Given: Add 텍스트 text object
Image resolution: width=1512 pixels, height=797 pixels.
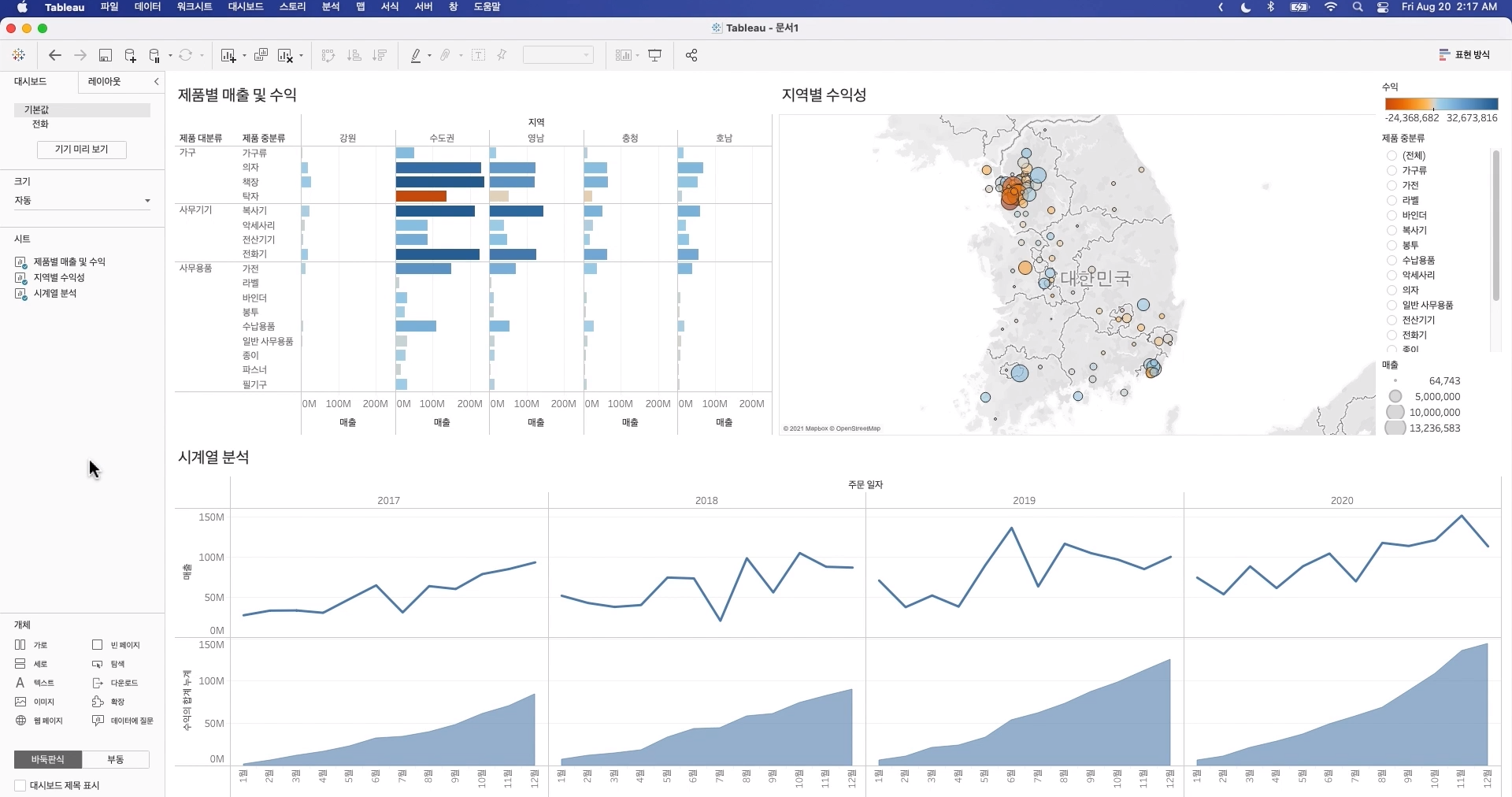Looking at the screenshot, I should (x=35, y=683).
